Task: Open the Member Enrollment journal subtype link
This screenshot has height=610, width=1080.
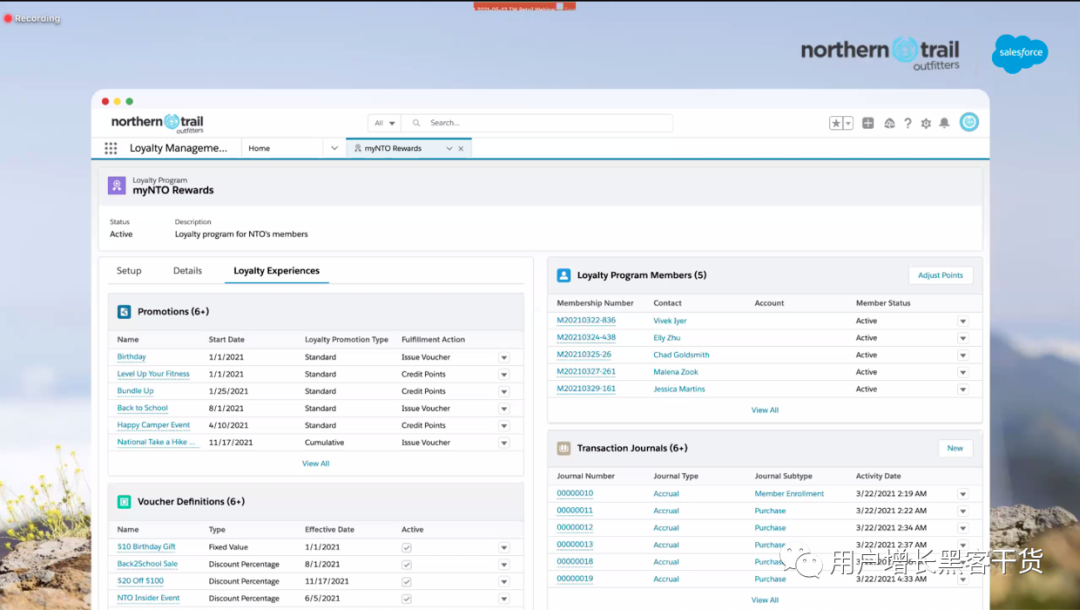Action: coord(789,494)
